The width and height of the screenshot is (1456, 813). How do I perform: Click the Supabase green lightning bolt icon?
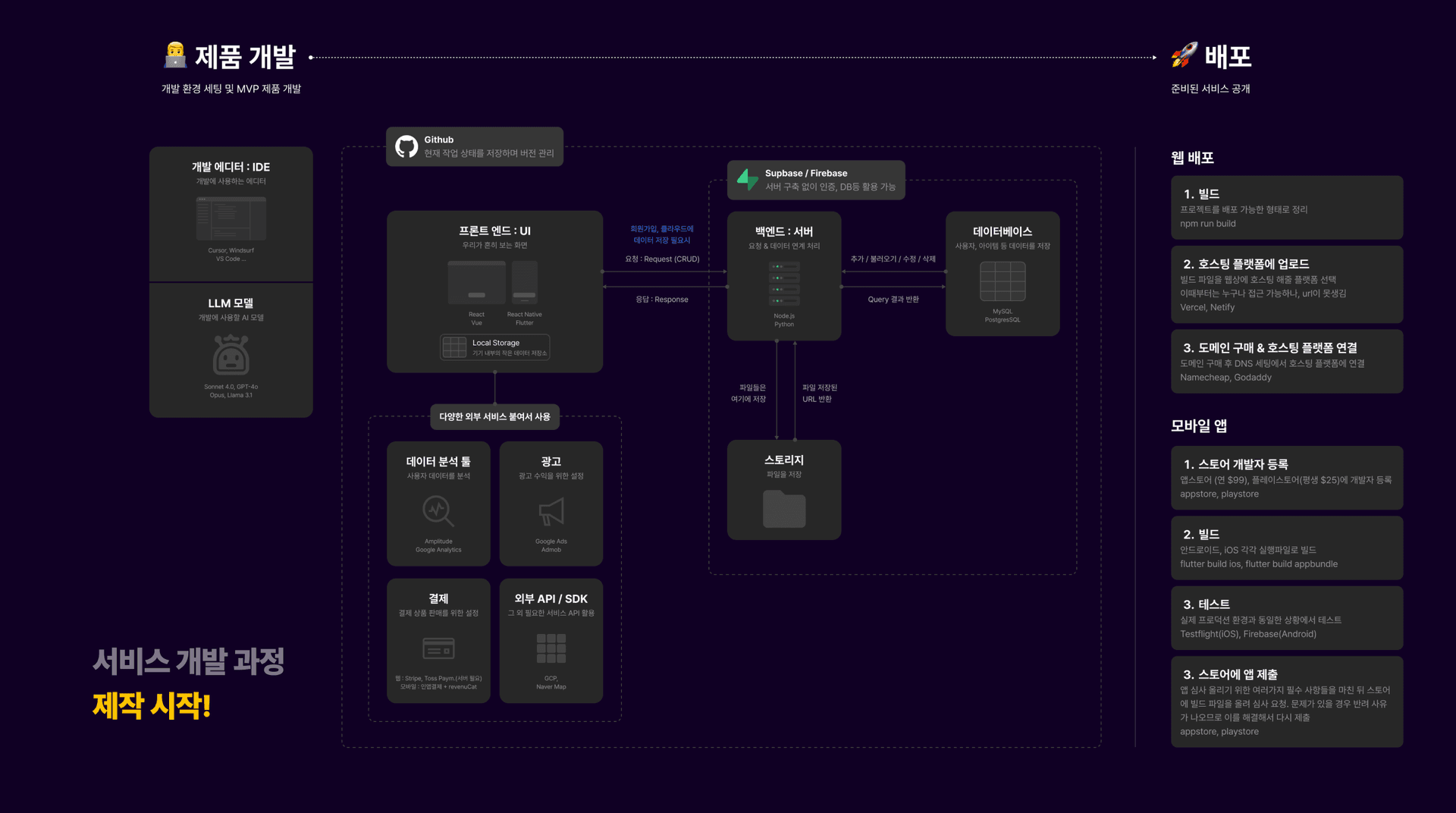(x=748, y=180)
